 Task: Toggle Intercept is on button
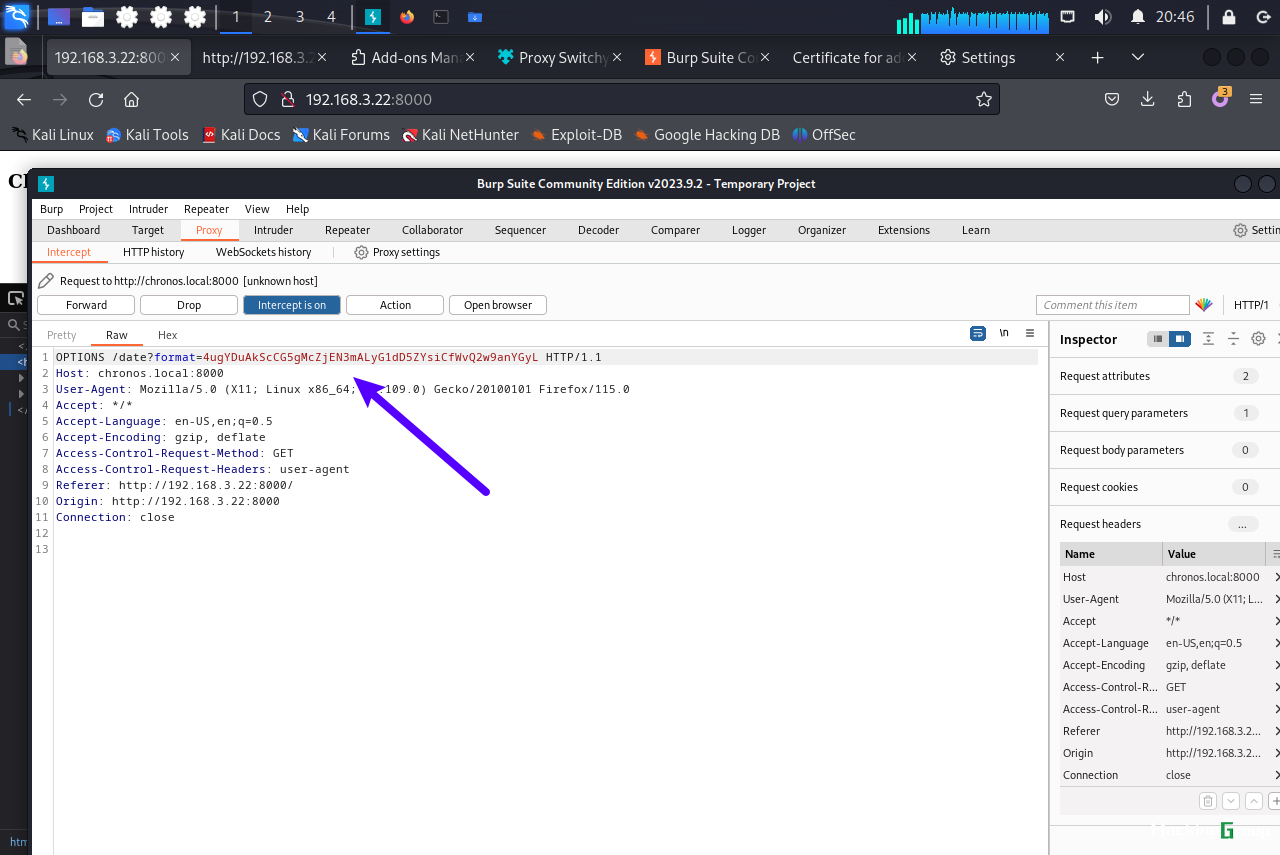coord(292,305)
